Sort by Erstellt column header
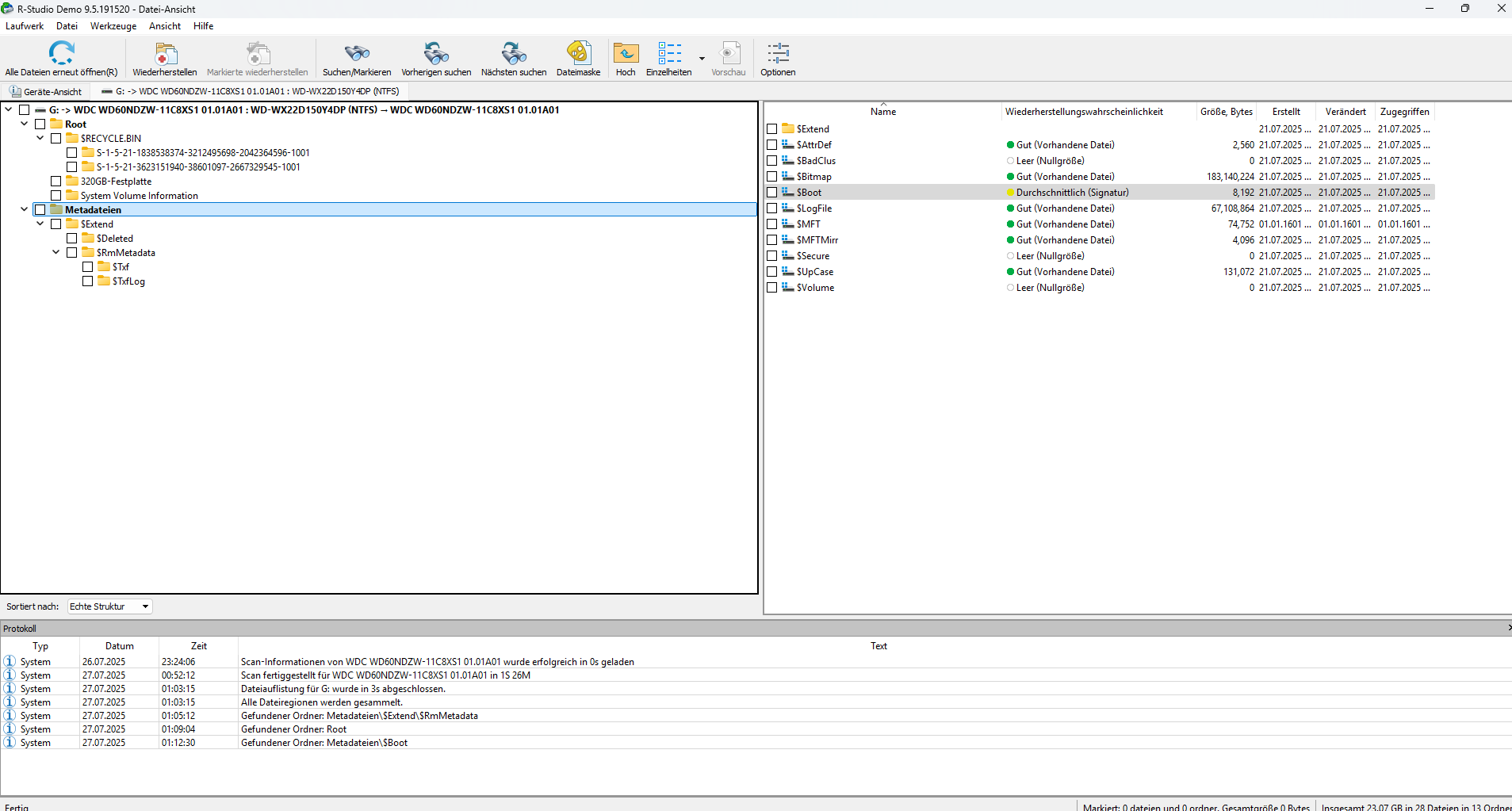 click(1286, 112)
